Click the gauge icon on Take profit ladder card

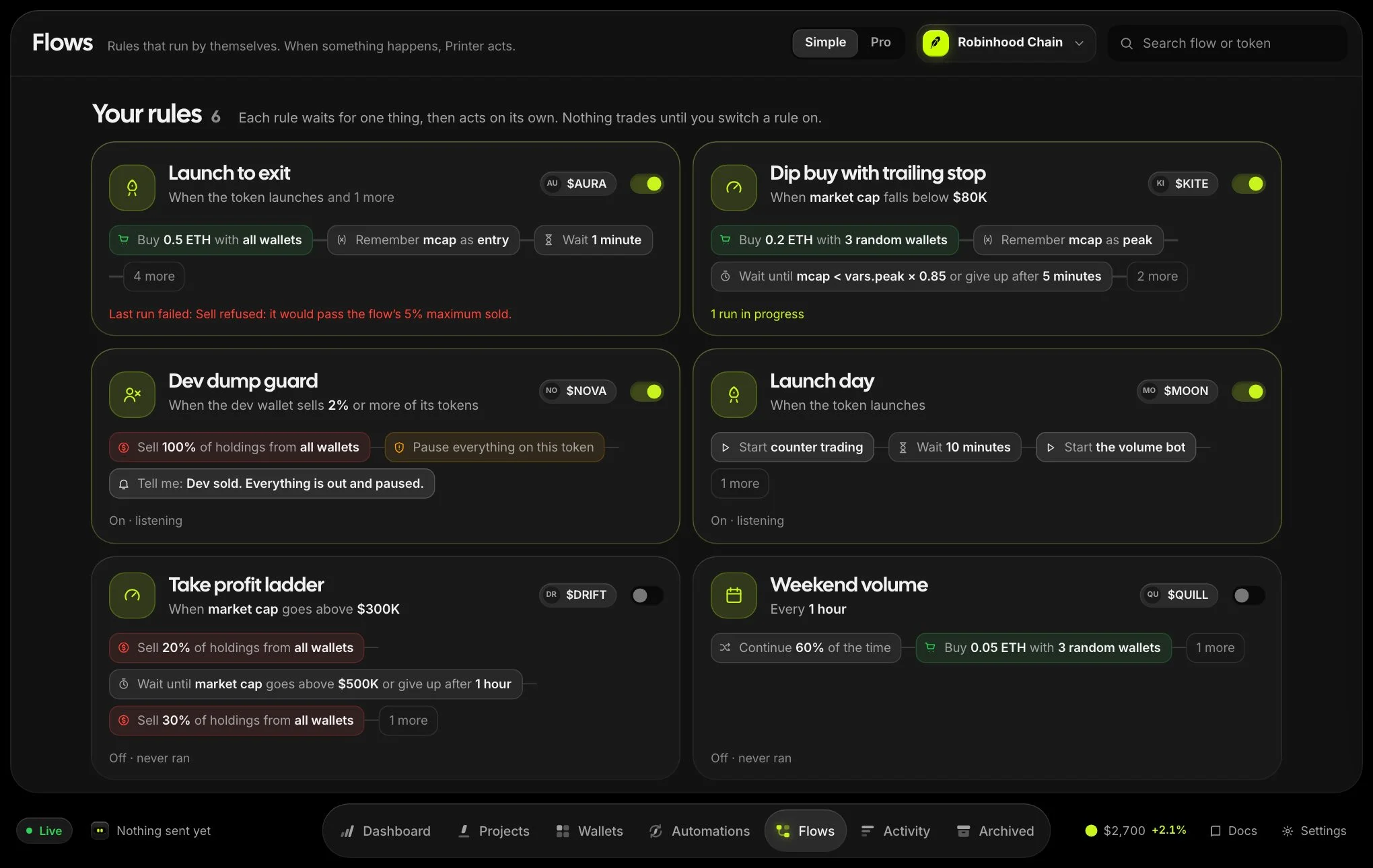coord(132,595)
